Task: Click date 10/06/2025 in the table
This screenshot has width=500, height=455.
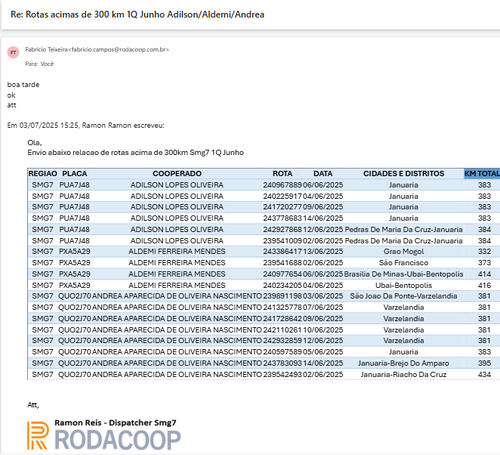Action: [323, 330]
